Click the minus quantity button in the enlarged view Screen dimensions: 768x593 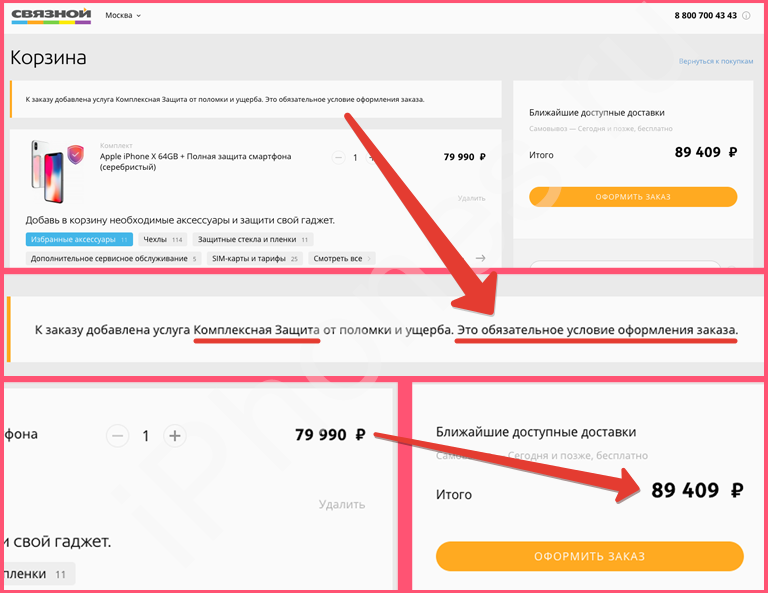click(x=118, y=436)
